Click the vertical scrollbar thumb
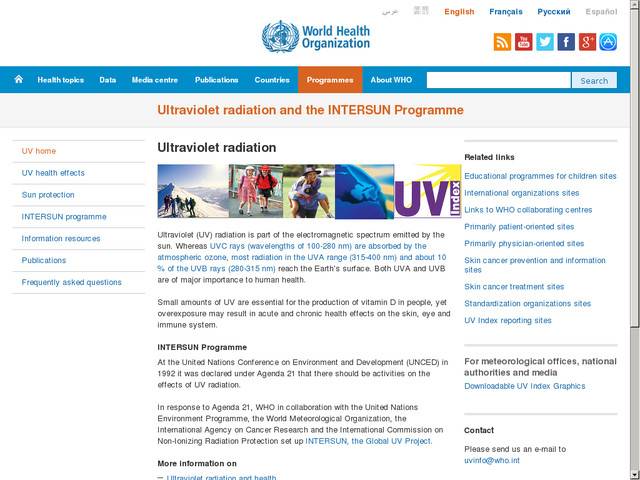Viewport: 640px width, 480px height. [635, 167]
